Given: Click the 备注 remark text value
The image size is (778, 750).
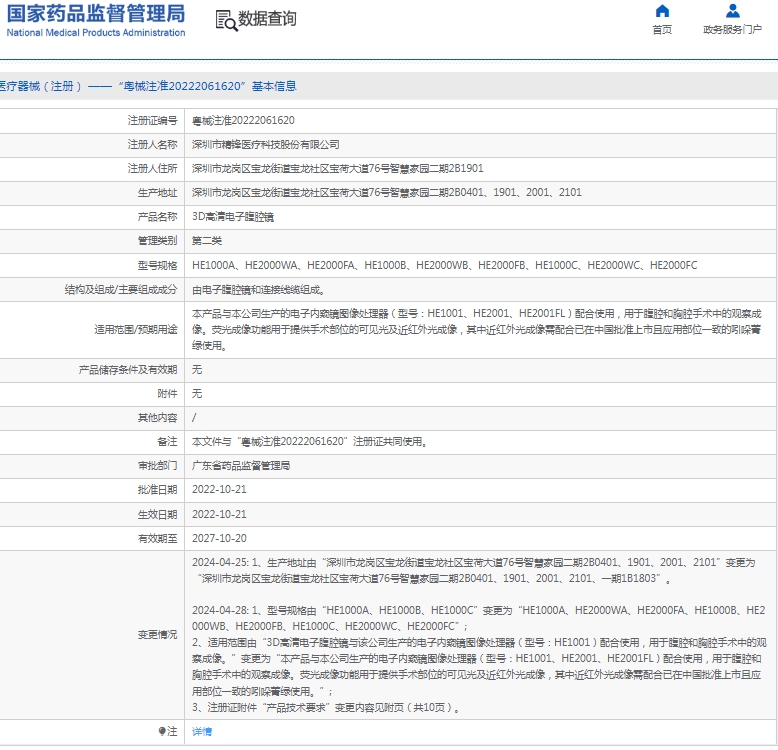Looking at the screenshot, I should coord(310,441).
